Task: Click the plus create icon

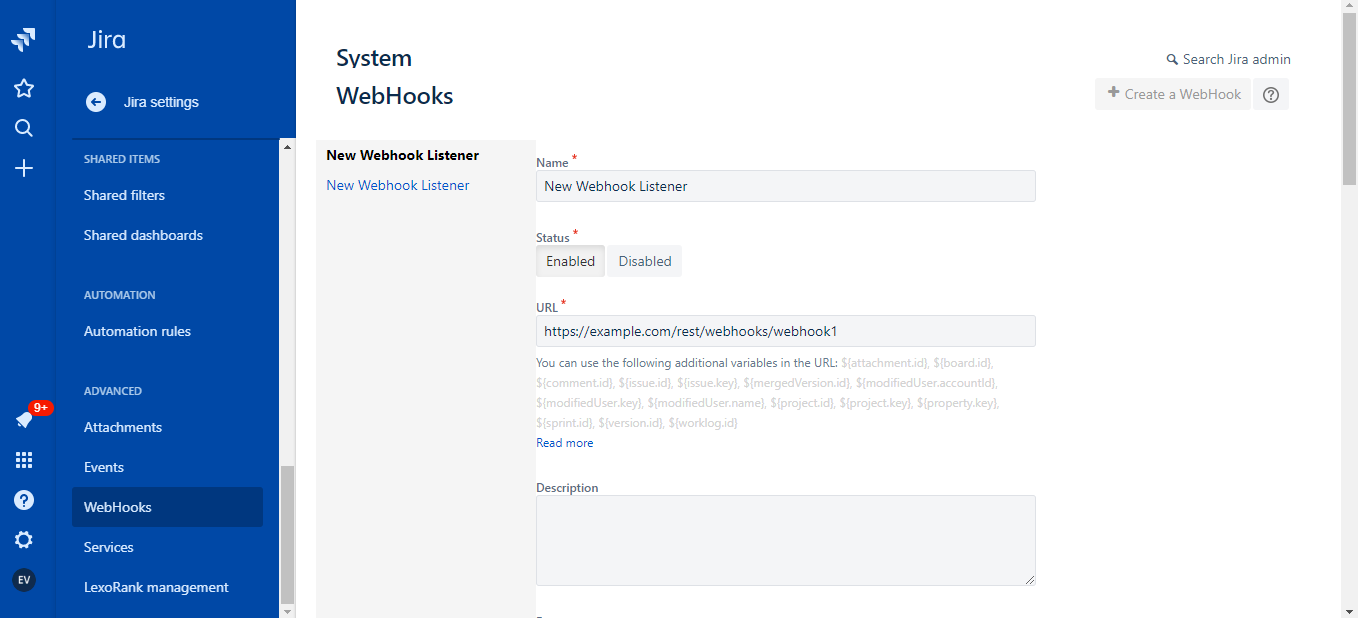Action: [x=24, y=168]
